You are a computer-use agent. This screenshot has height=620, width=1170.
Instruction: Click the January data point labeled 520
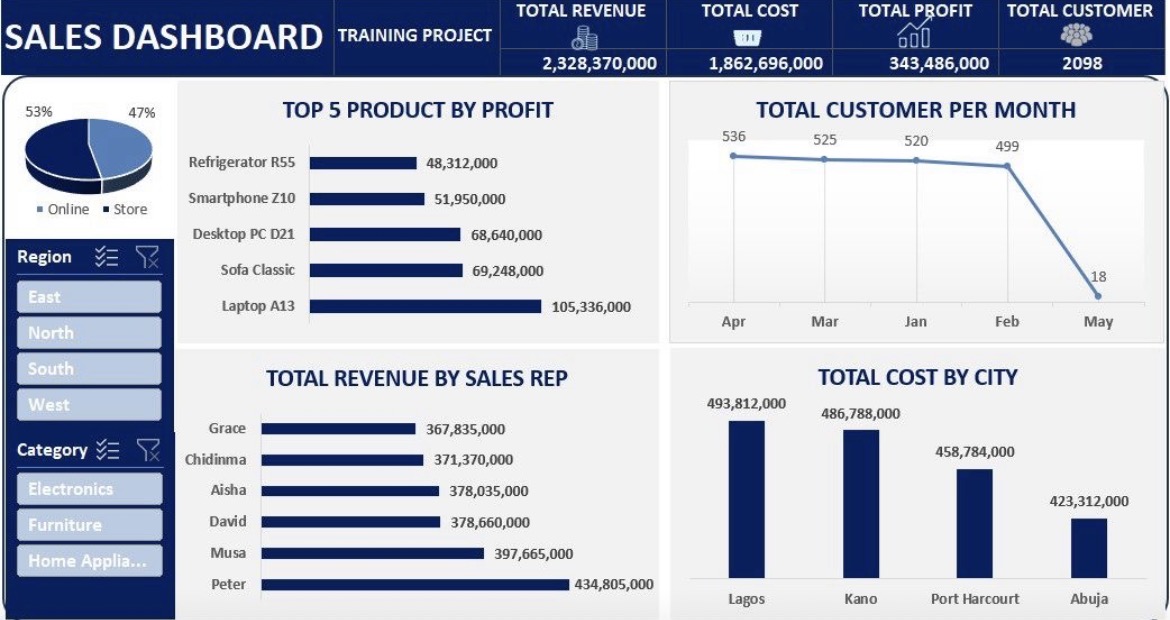pos(916,160)
